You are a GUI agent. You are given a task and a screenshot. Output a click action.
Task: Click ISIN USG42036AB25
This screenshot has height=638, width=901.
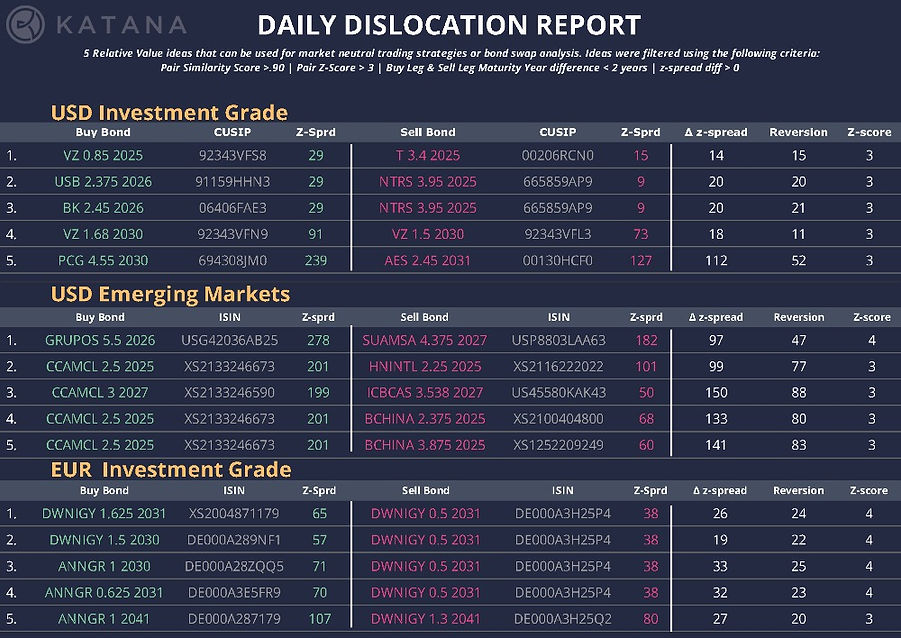click(x=230, y=340)
